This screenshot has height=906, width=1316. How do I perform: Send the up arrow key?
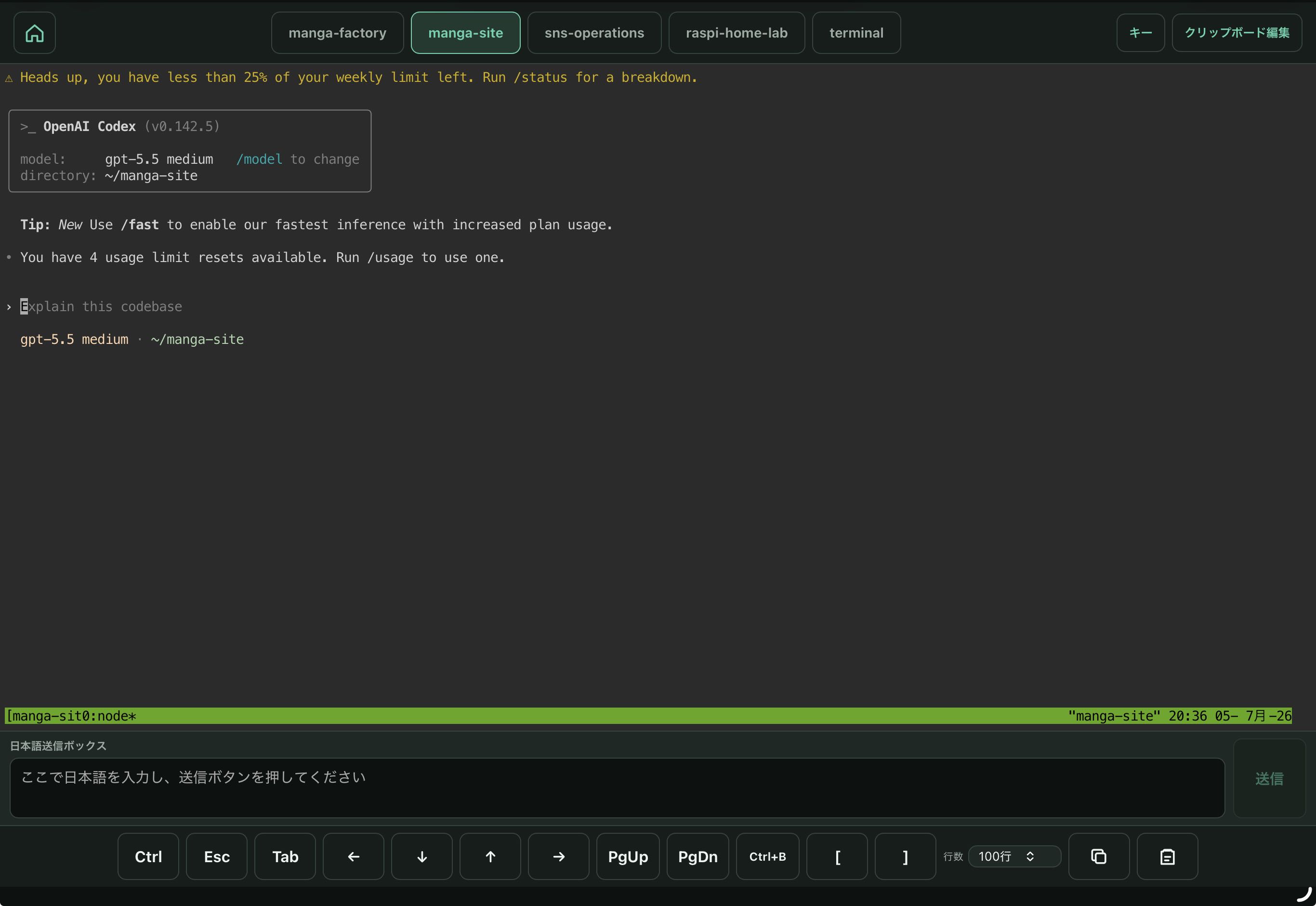point(490,856)
